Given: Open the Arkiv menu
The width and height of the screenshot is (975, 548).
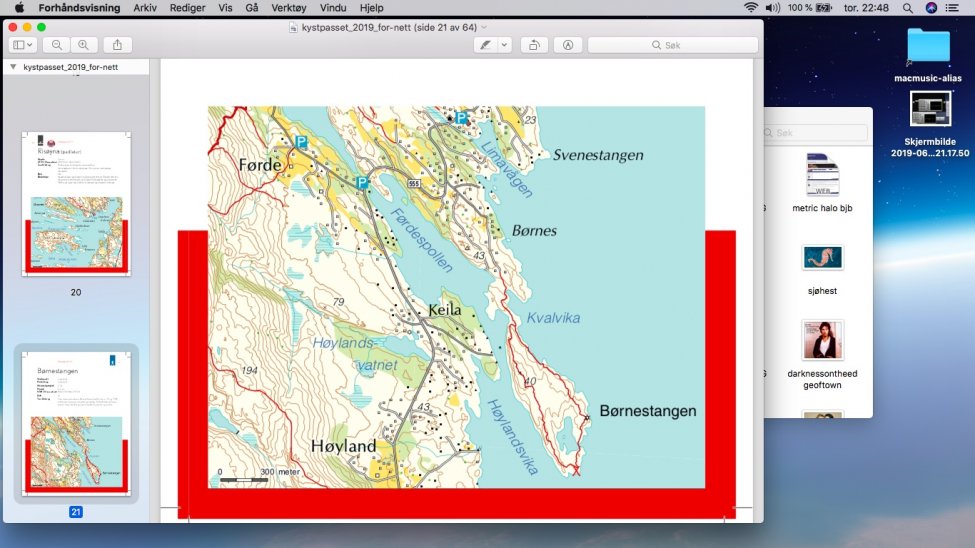Looking at the screenshot, I should click(145, 7).
